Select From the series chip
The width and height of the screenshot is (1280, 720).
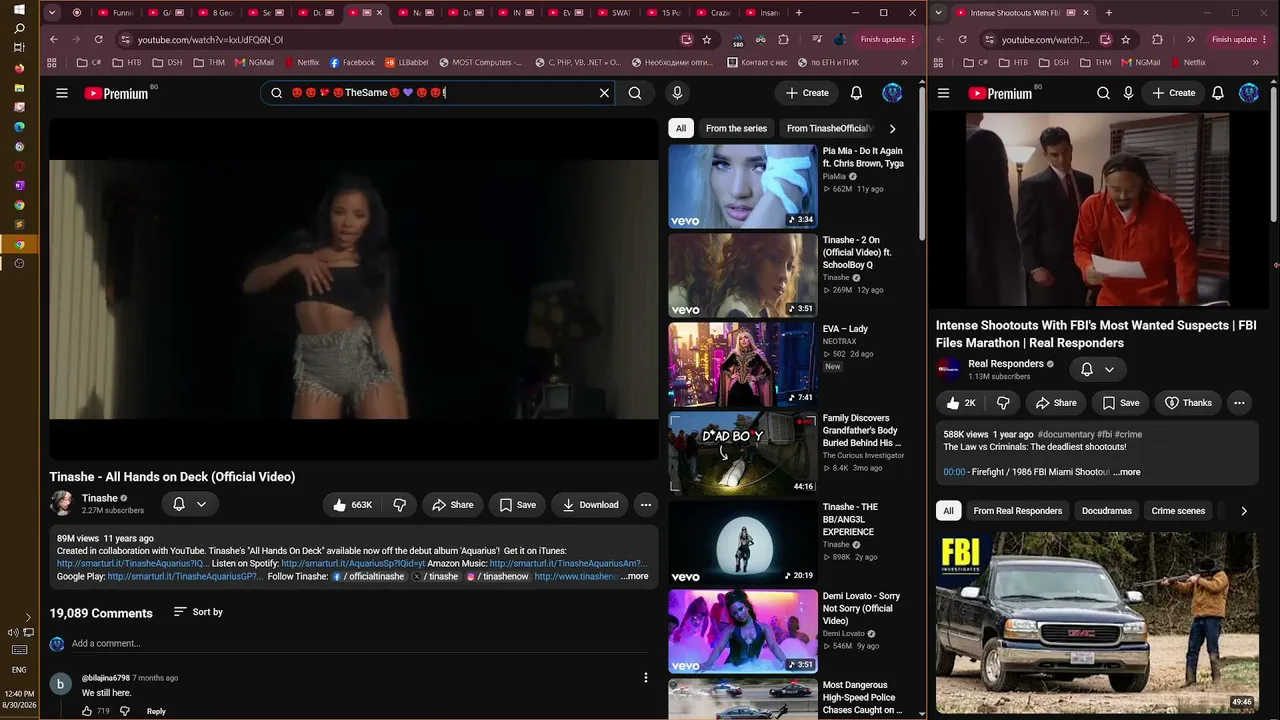736,128
